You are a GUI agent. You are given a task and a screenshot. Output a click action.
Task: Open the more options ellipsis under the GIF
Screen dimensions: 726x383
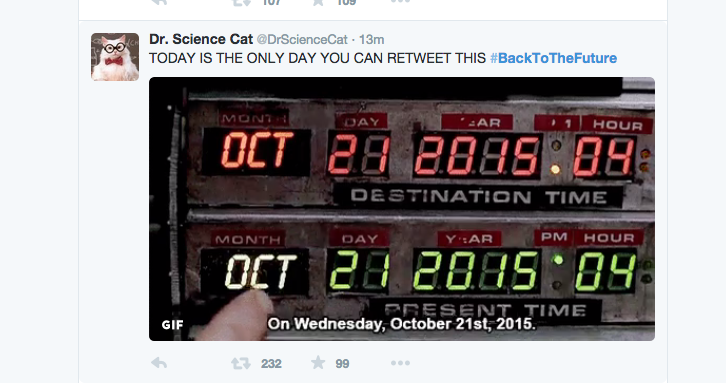tap(400, 363)
